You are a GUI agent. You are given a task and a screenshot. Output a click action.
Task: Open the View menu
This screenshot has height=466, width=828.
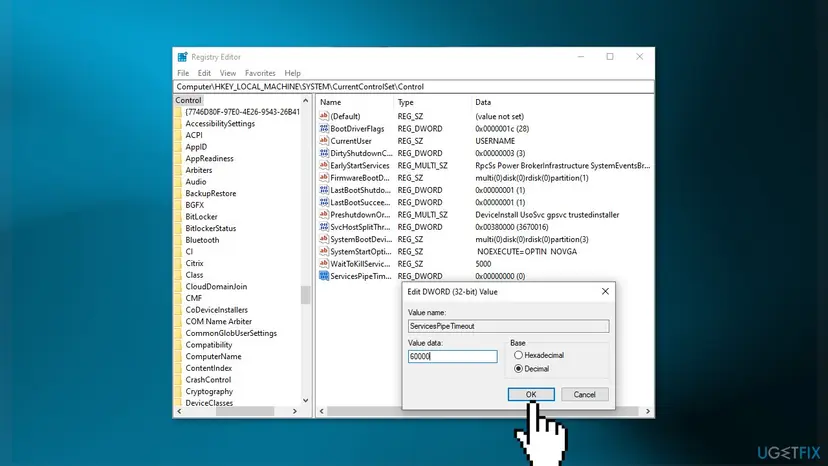228,73
